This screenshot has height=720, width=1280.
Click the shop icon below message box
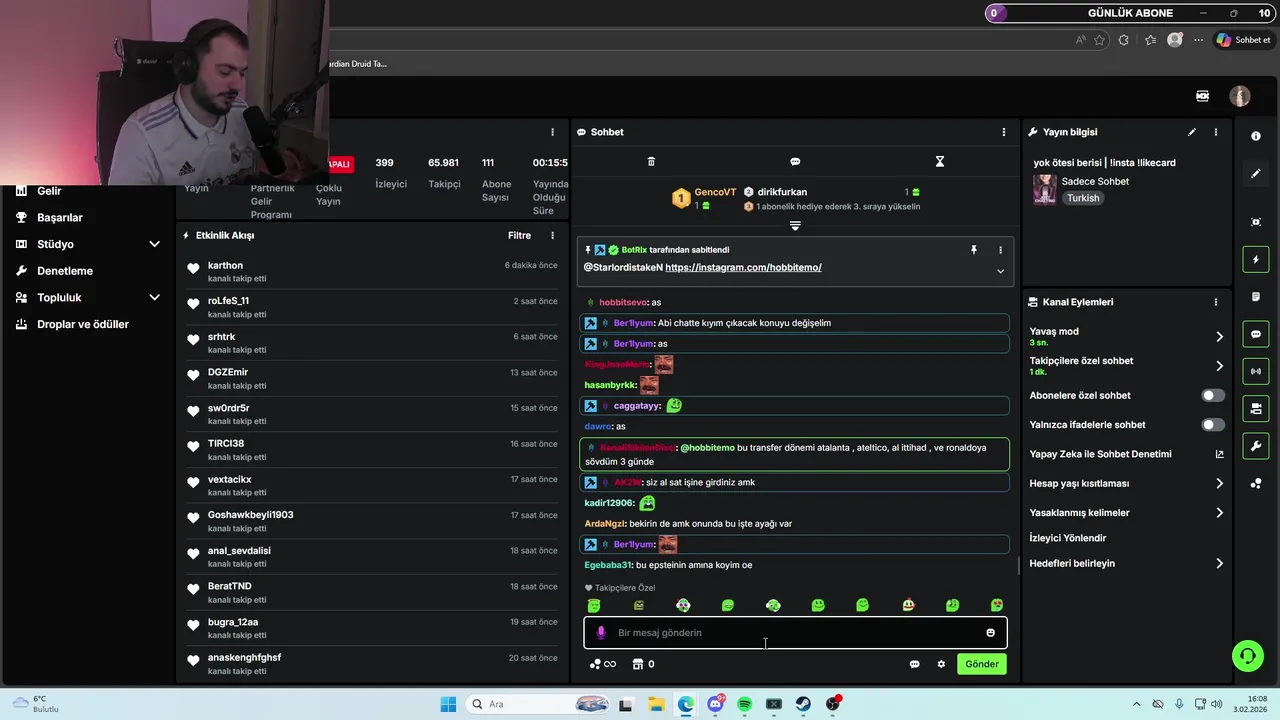pyautogui.click(x=637, y=664)
